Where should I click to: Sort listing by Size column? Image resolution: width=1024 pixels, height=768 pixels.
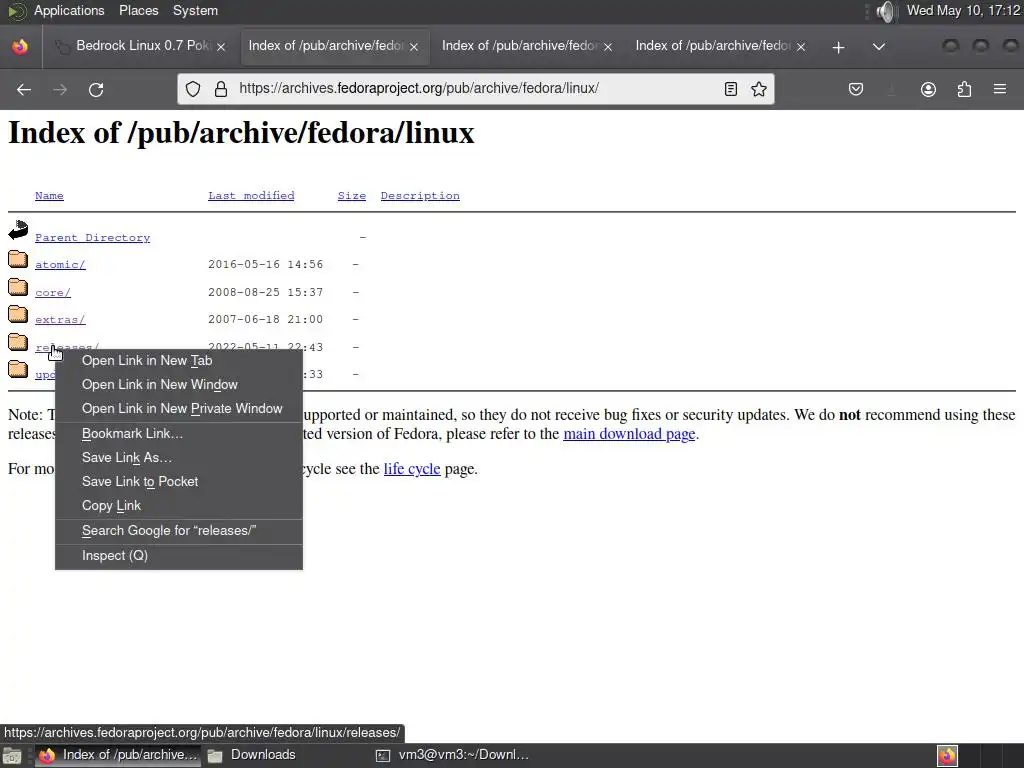[x=351, y=195]
